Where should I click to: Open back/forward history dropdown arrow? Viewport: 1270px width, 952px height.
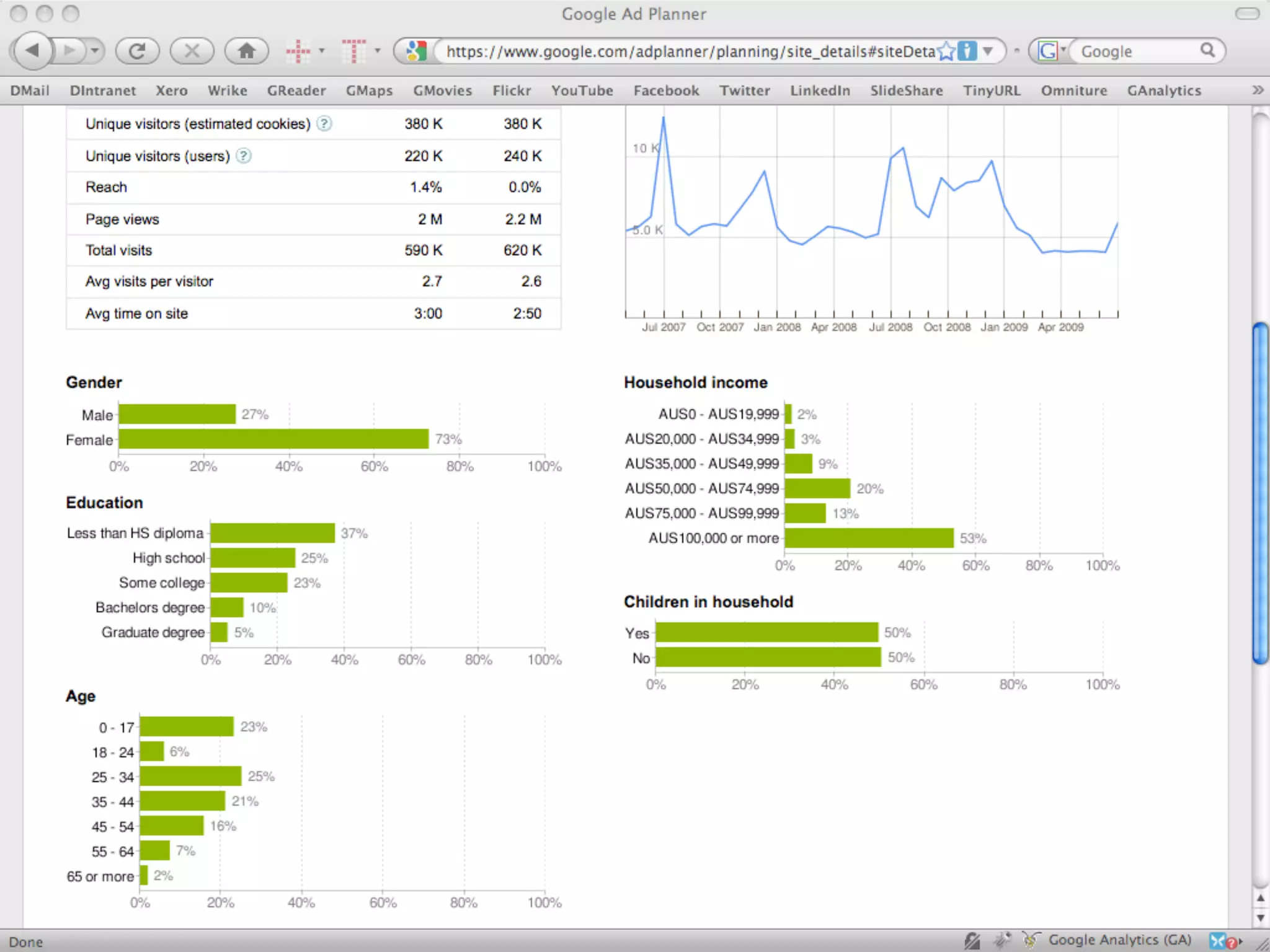pos(95,50)
